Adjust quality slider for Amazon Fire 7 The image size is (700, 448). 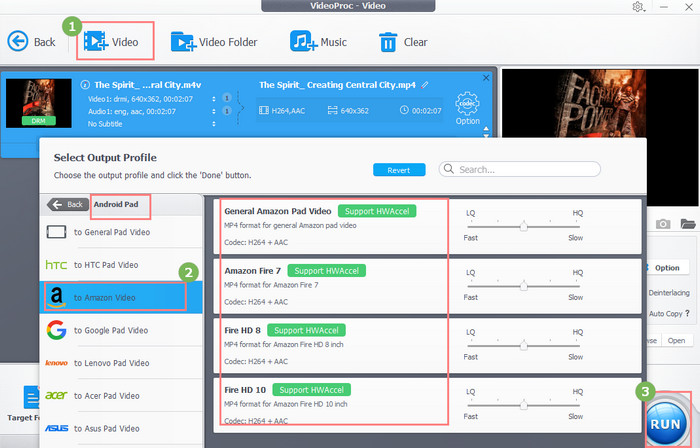[x=524, y=286]
